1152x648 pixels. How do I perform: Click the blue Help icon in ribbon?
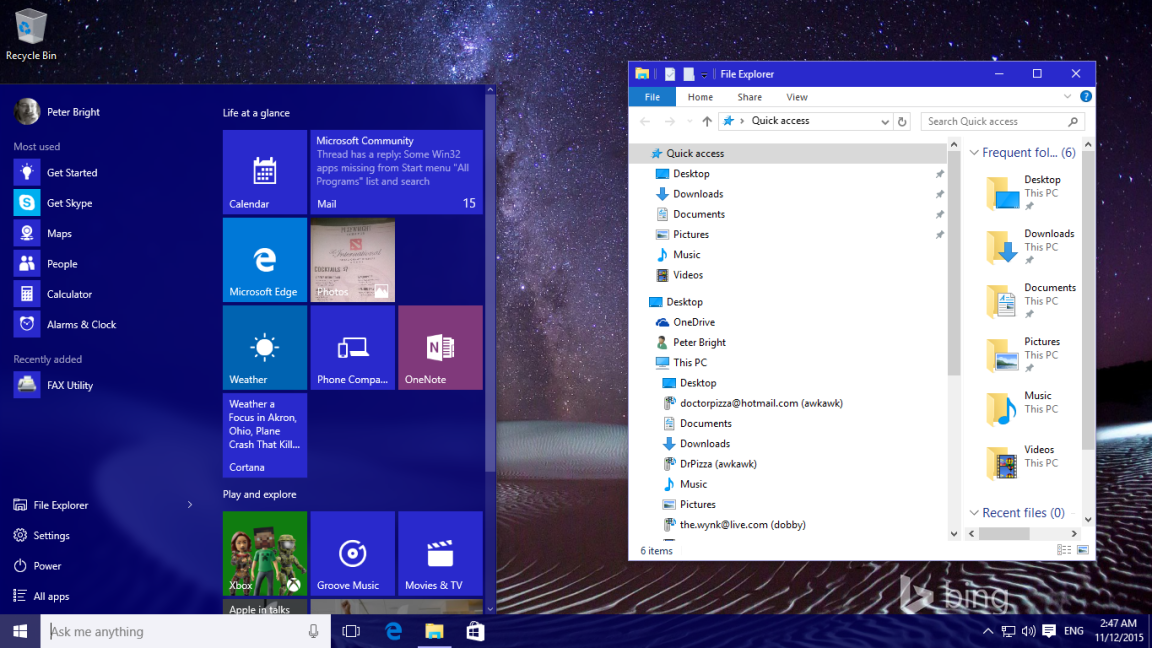click(1086, 96)
